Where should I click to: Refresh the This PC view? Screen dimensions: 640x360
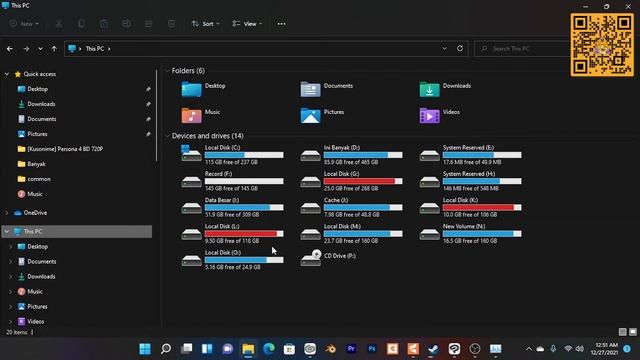coord(460,48)
